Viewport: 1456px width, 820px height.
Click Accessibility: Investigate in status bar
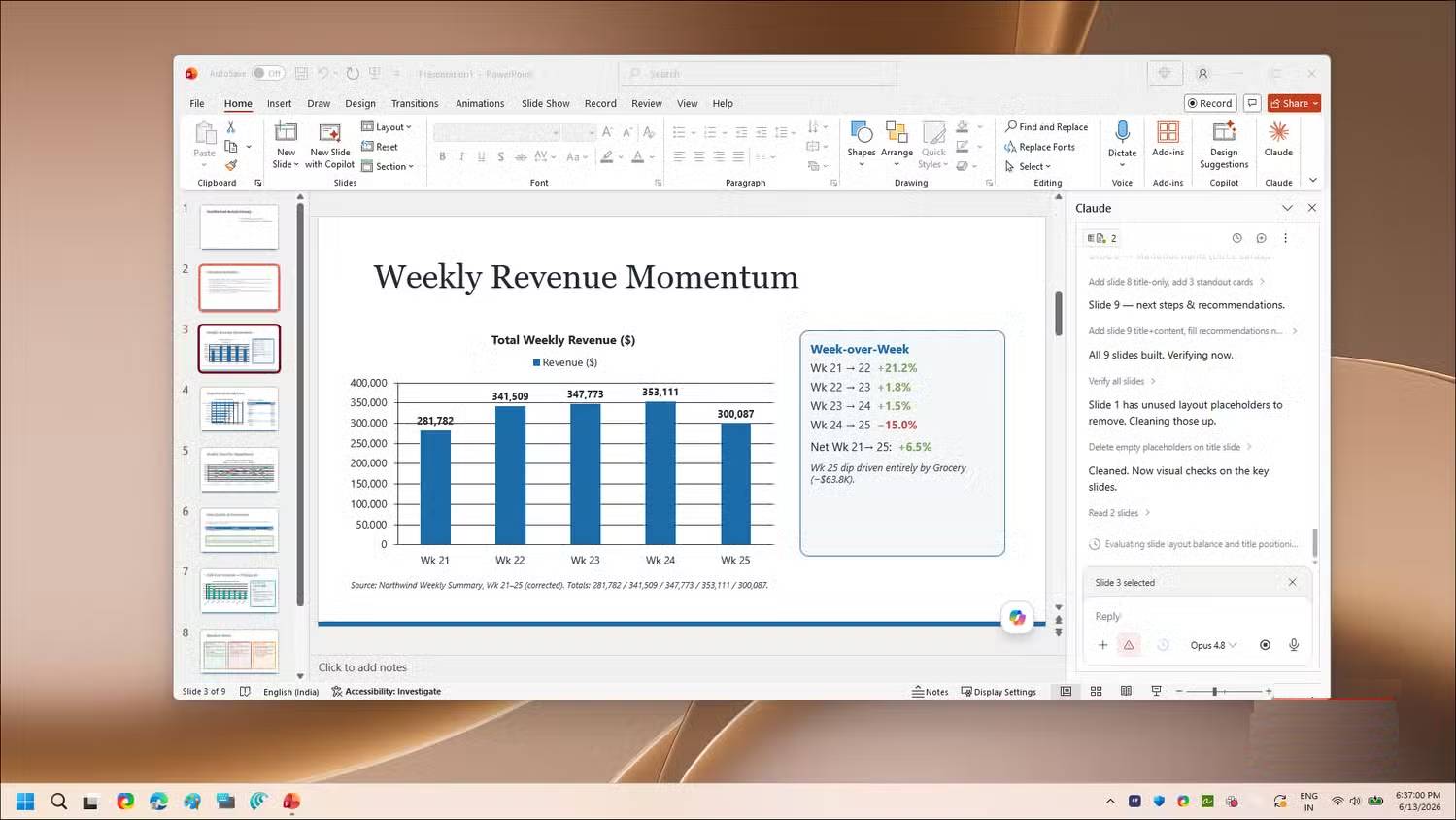(x=386, y=692)
